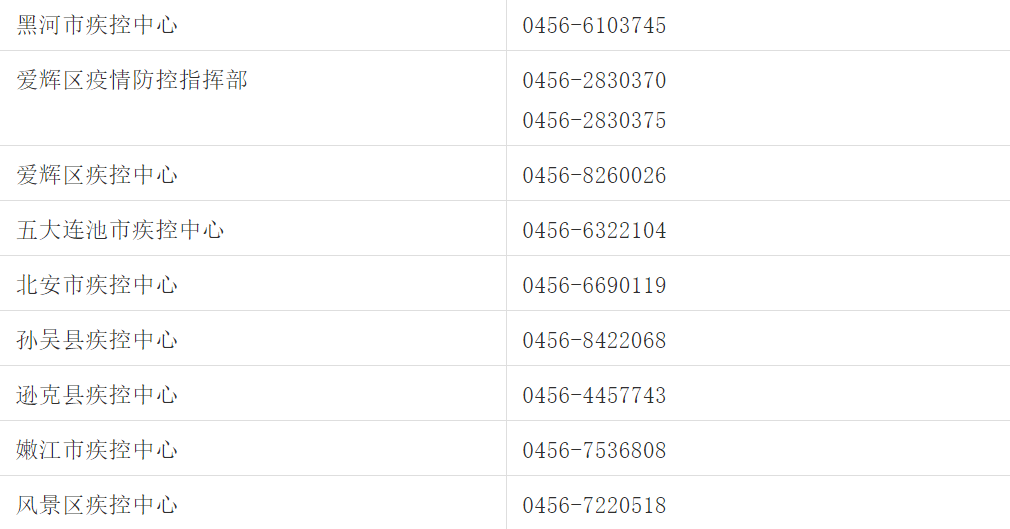The image size is (1010, 529).
Task: Select phone number 0456-8422068
Action: (594, 341)
